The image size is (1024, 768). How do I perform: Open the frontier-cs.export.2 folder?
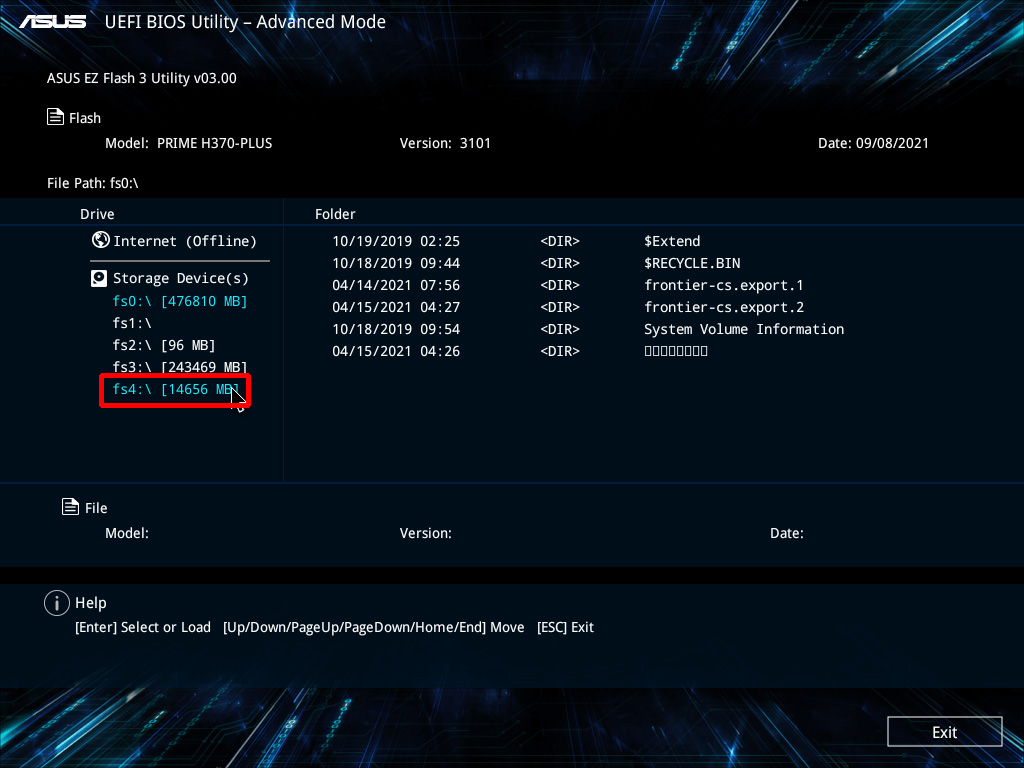724,307
